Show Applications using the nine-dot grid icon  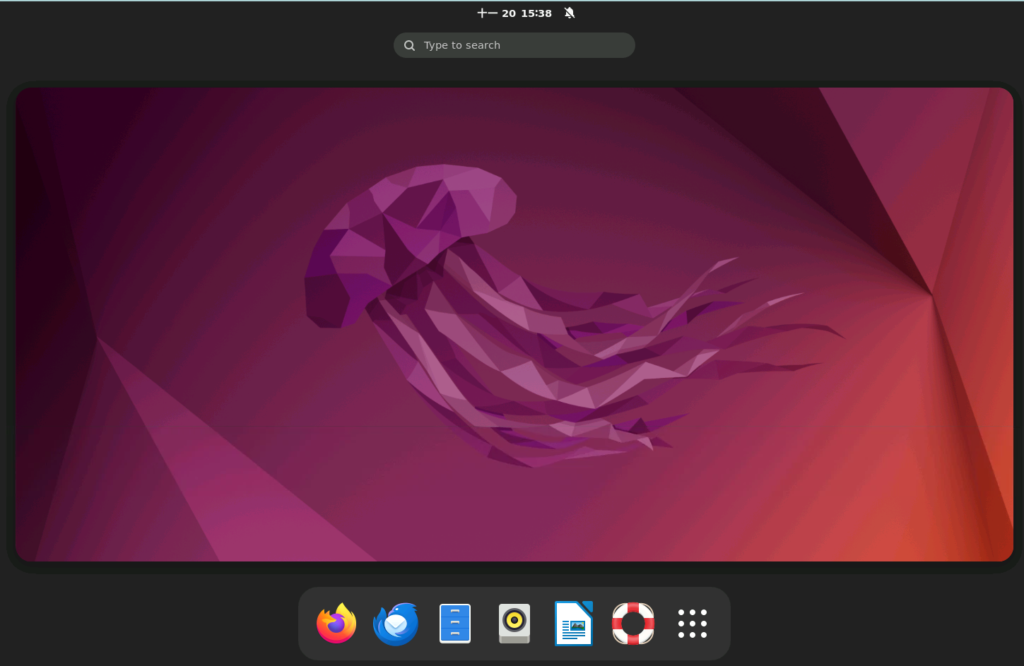click(692, 624)
